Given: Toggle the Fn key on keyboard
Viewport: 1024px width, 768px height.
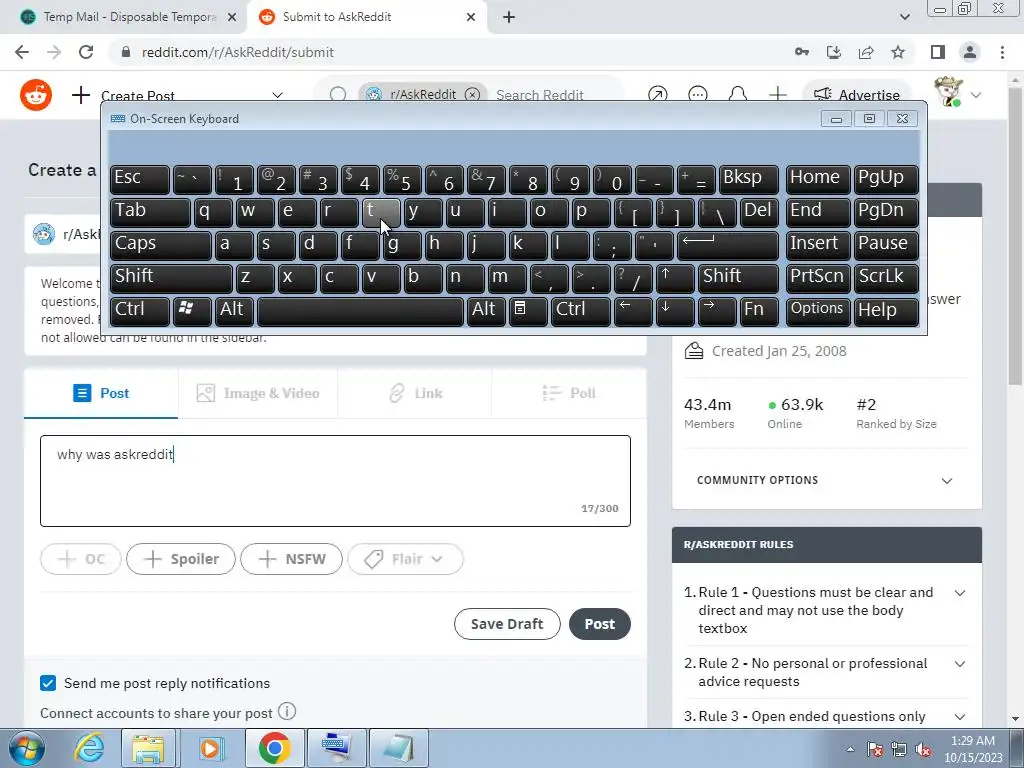Looking at the screenshot, I should tap(758, 312).
